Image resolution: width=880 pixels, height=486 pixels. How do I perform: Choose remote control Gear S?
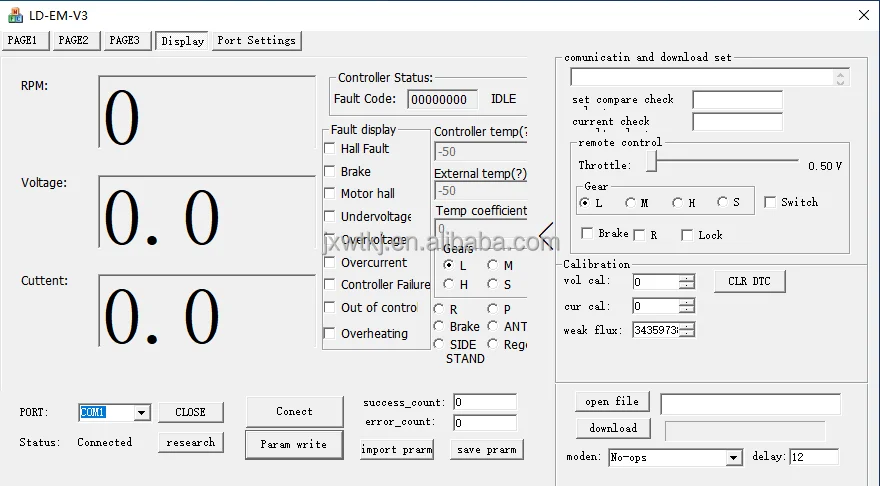[x=722, y=202]
